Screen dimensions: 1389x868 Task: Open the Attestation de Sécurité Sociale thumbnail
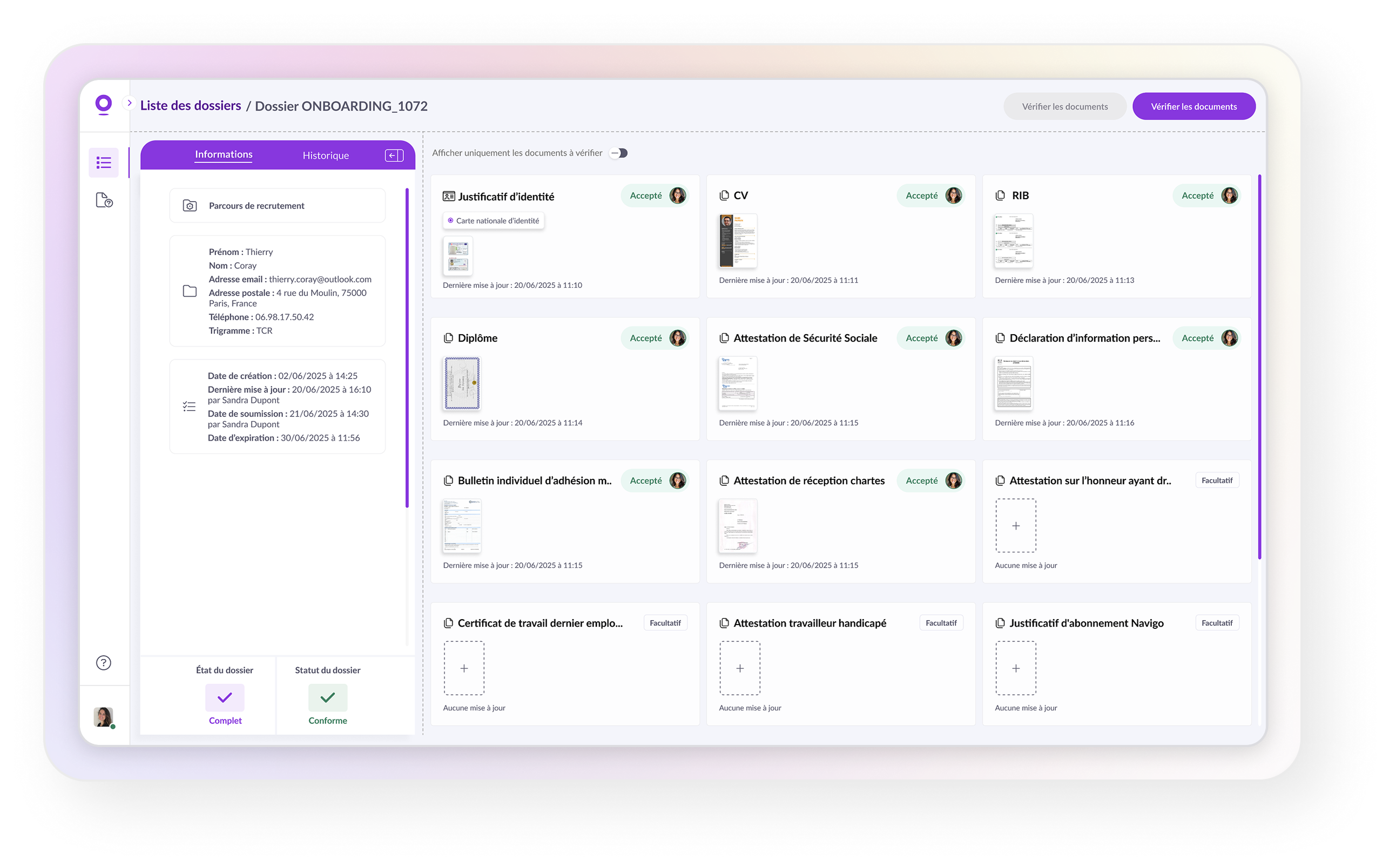737,383
